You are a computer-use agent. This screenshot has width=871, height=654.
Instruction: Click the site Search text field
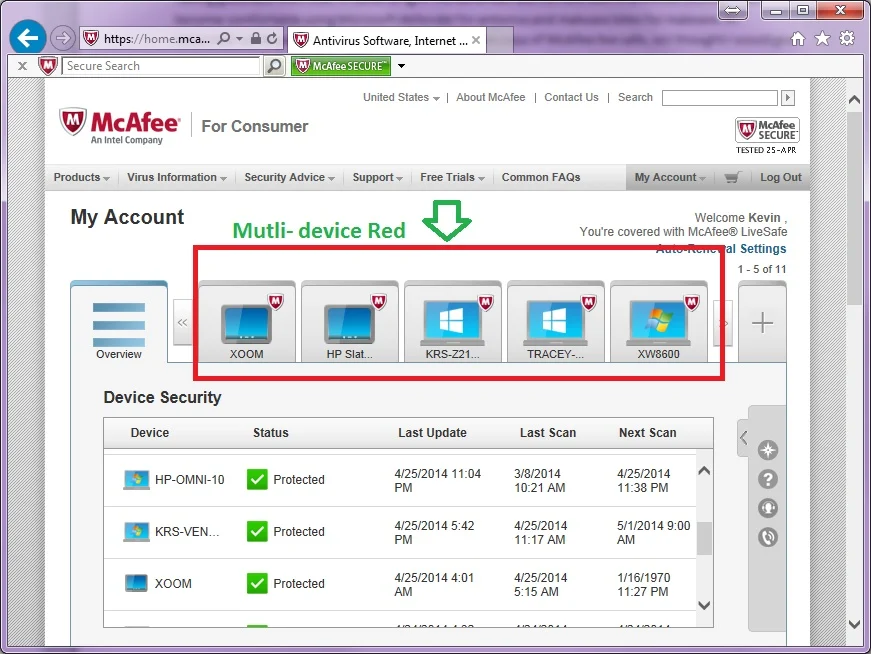tap(719, 98)
